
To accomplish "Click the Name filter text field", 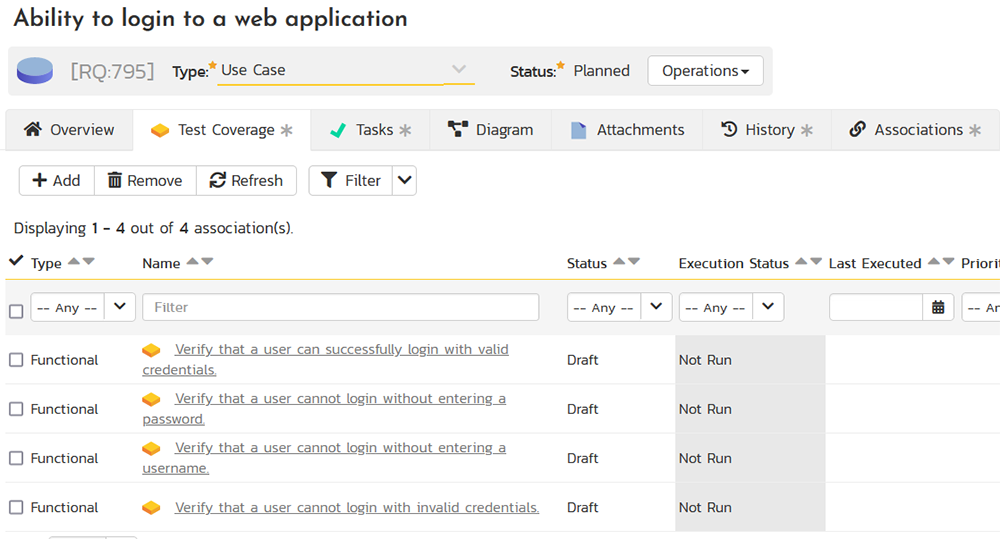I will click(x=340, y=307).
